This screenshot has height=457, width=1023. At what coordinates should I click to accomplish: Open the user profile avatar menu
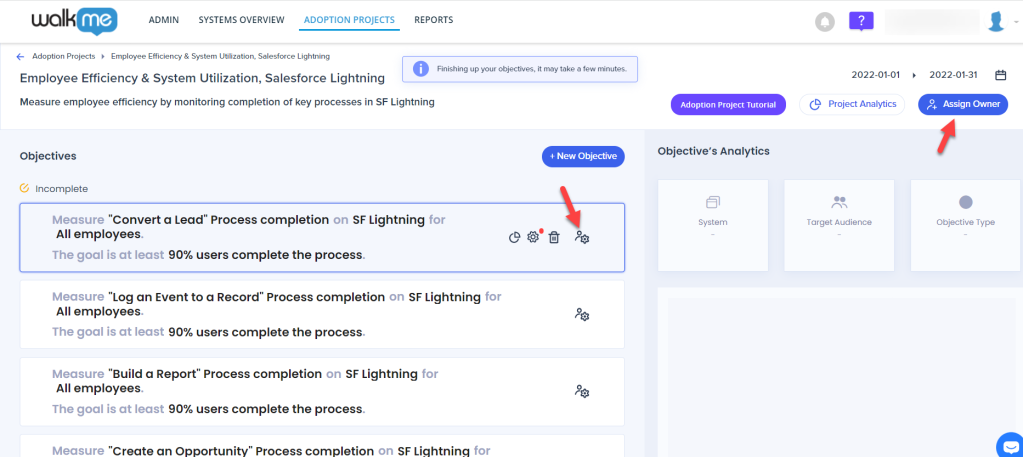click(x=995, y=21)
